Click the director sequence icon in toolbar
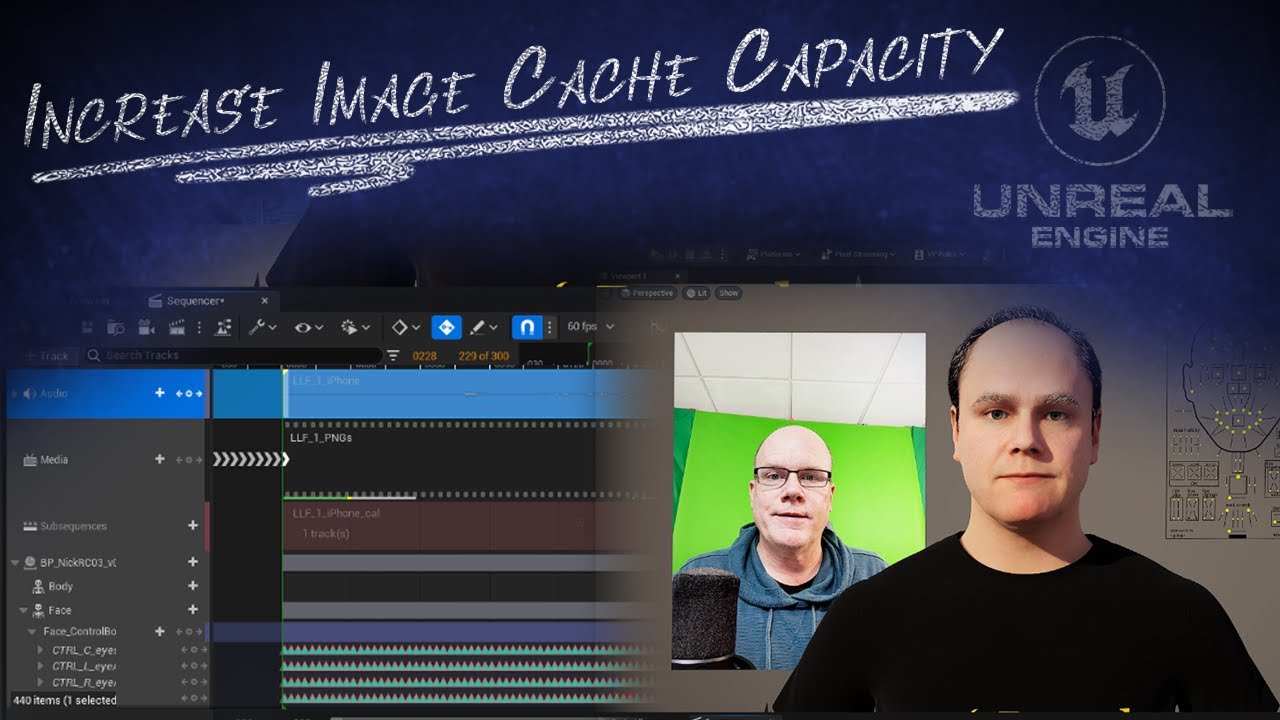Screen dimensions: 1280x720 (x=223, y=327)
